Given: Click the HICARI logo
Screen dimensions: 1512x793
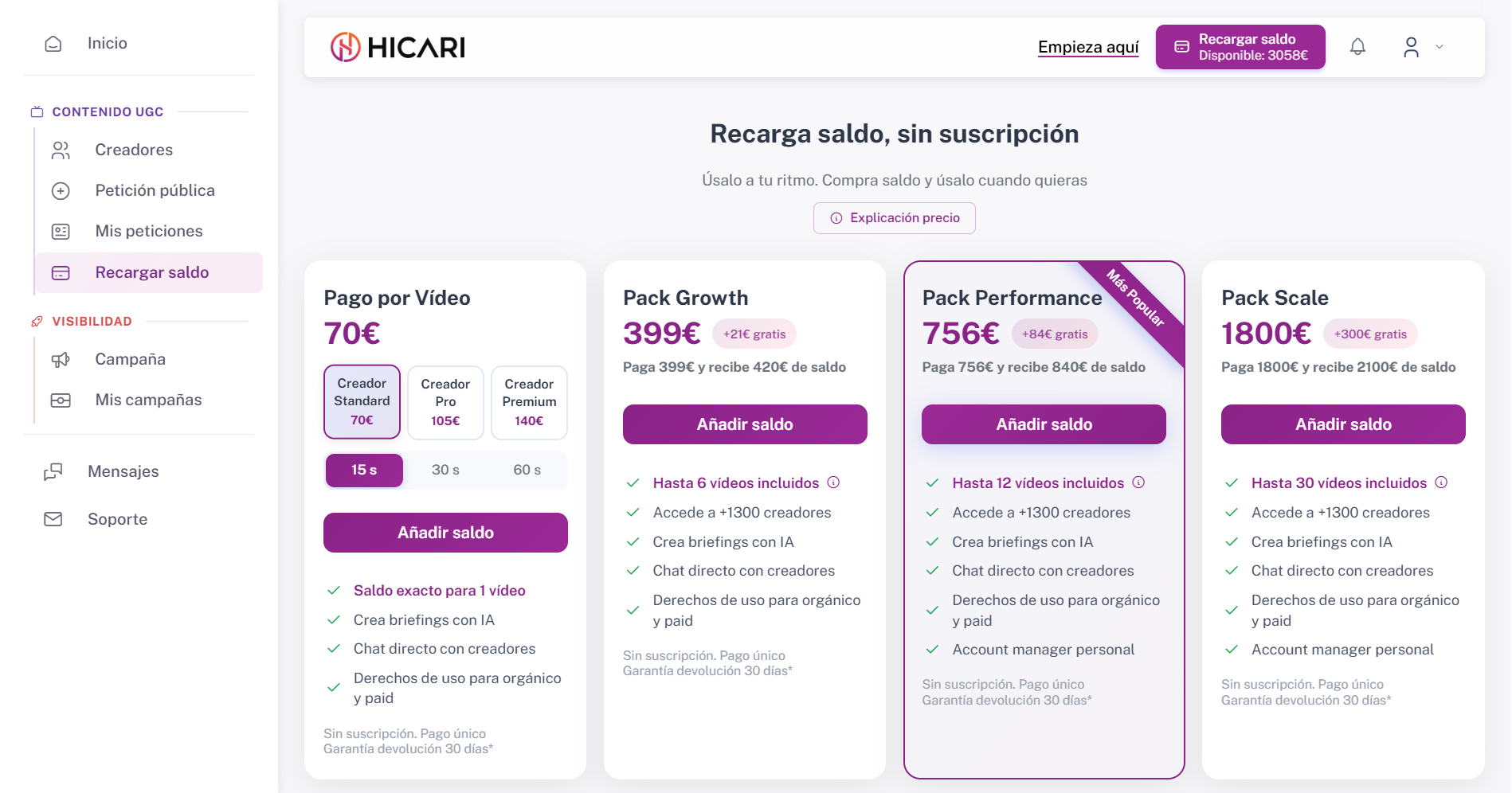Looking at the screenshot, I should [398, 47].
